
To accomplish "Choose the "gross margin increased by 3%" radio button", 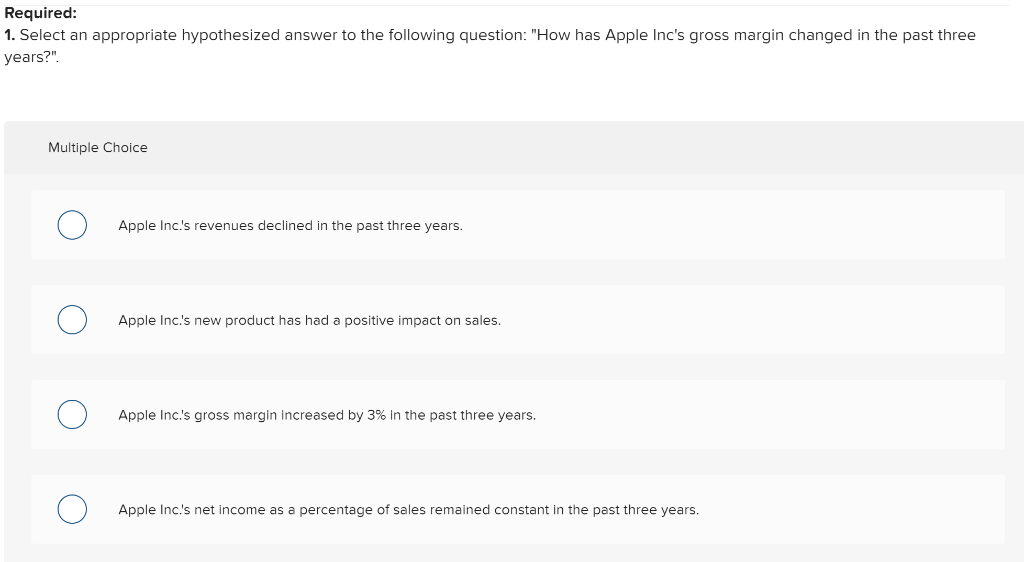I will (x=71, y=414).
